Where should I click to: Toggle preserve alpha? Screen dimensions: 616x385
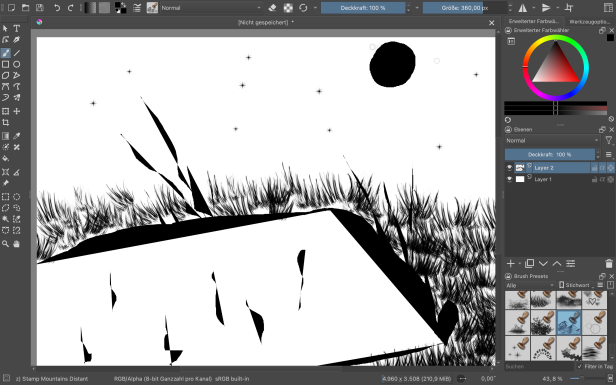pyautogui.click(x=288, y=7)
